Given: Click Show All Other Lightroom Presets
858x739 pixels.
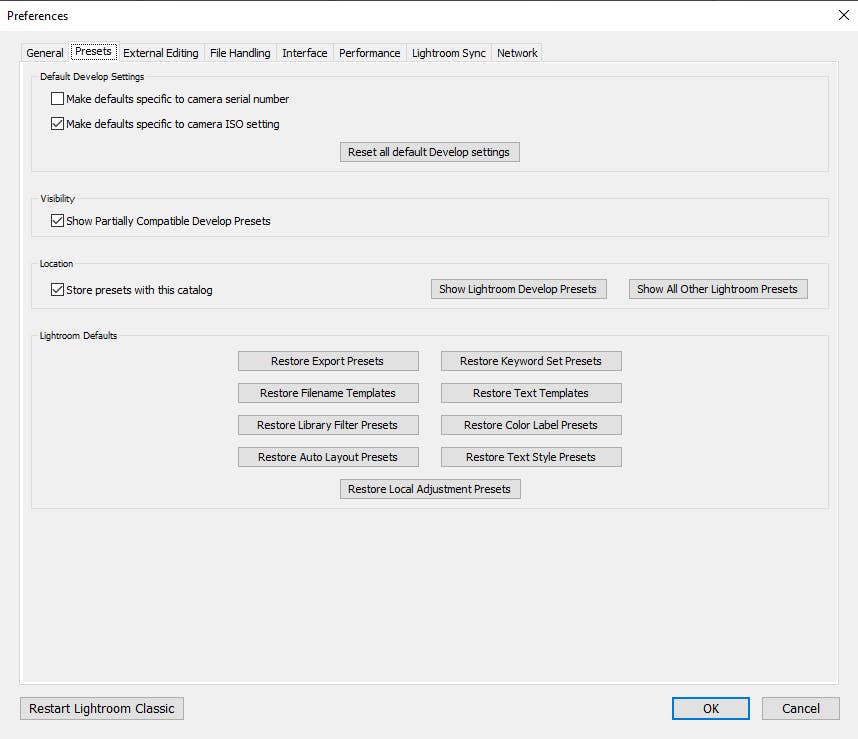Looking at the screenshot, I should [717, 289].
